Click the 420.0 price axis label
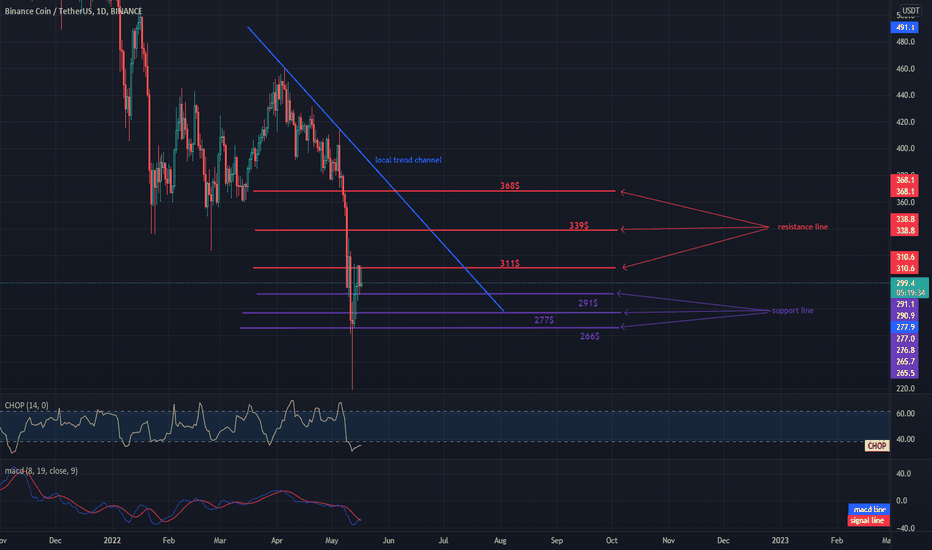 905,122
